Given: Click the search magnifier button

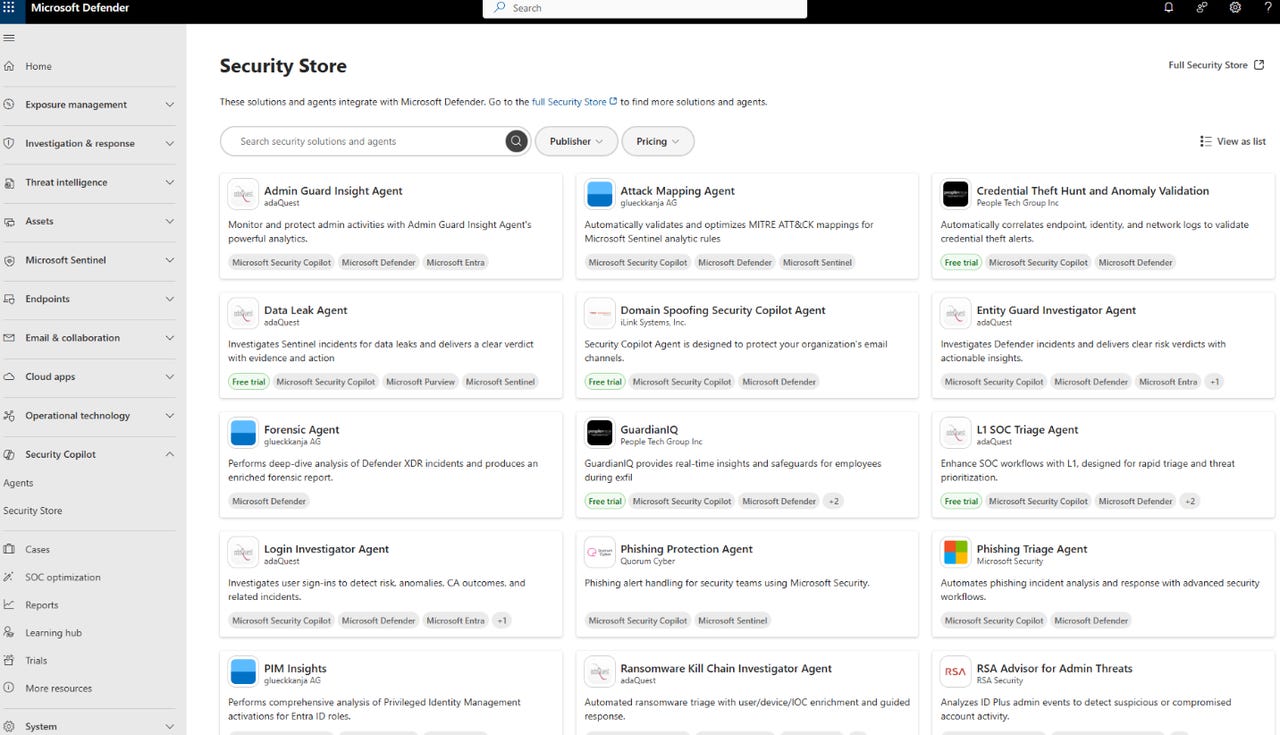Looking at the screenshot, I should pyautogui.click(x=516, y=141).
